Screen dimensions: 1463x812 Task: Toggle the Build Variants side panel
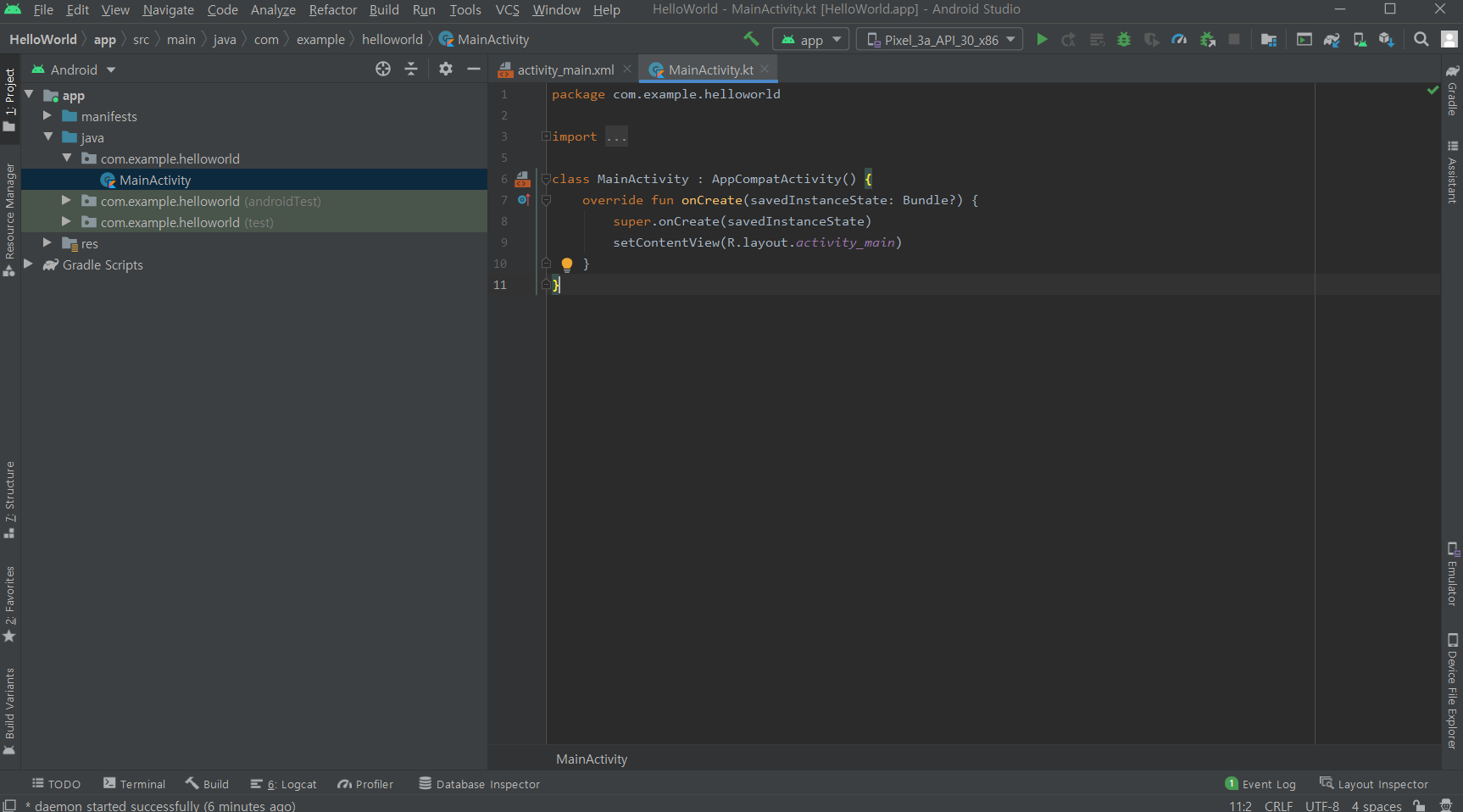[10, 710]
